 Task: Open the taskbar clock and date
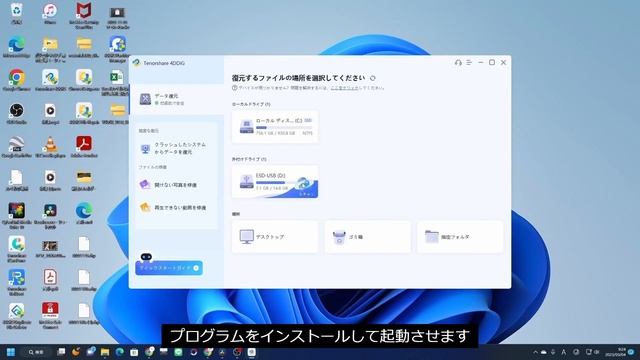point(616,352)
